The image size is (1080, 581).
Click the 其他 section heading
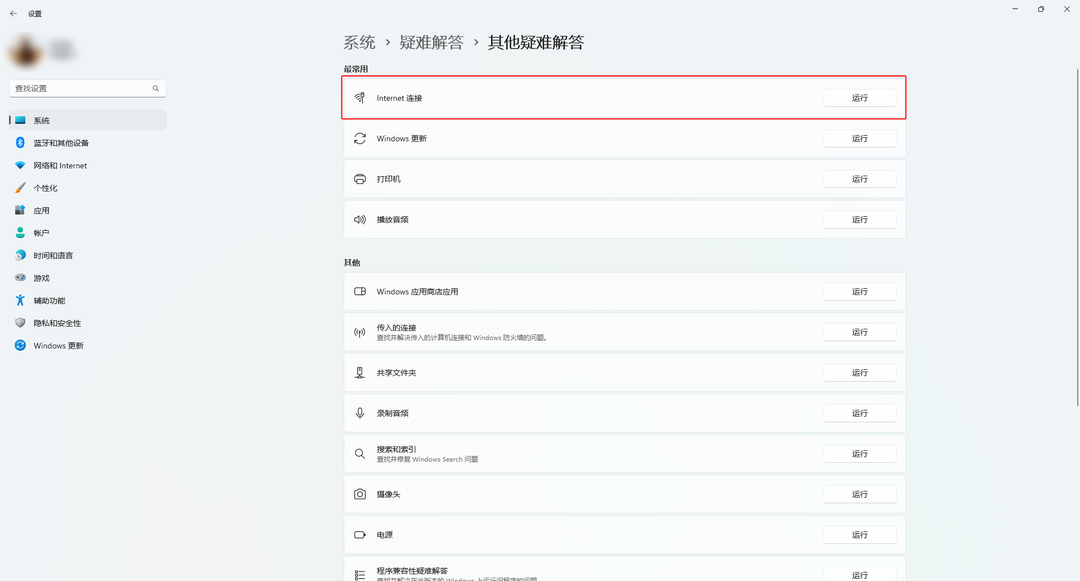point(352,262)
